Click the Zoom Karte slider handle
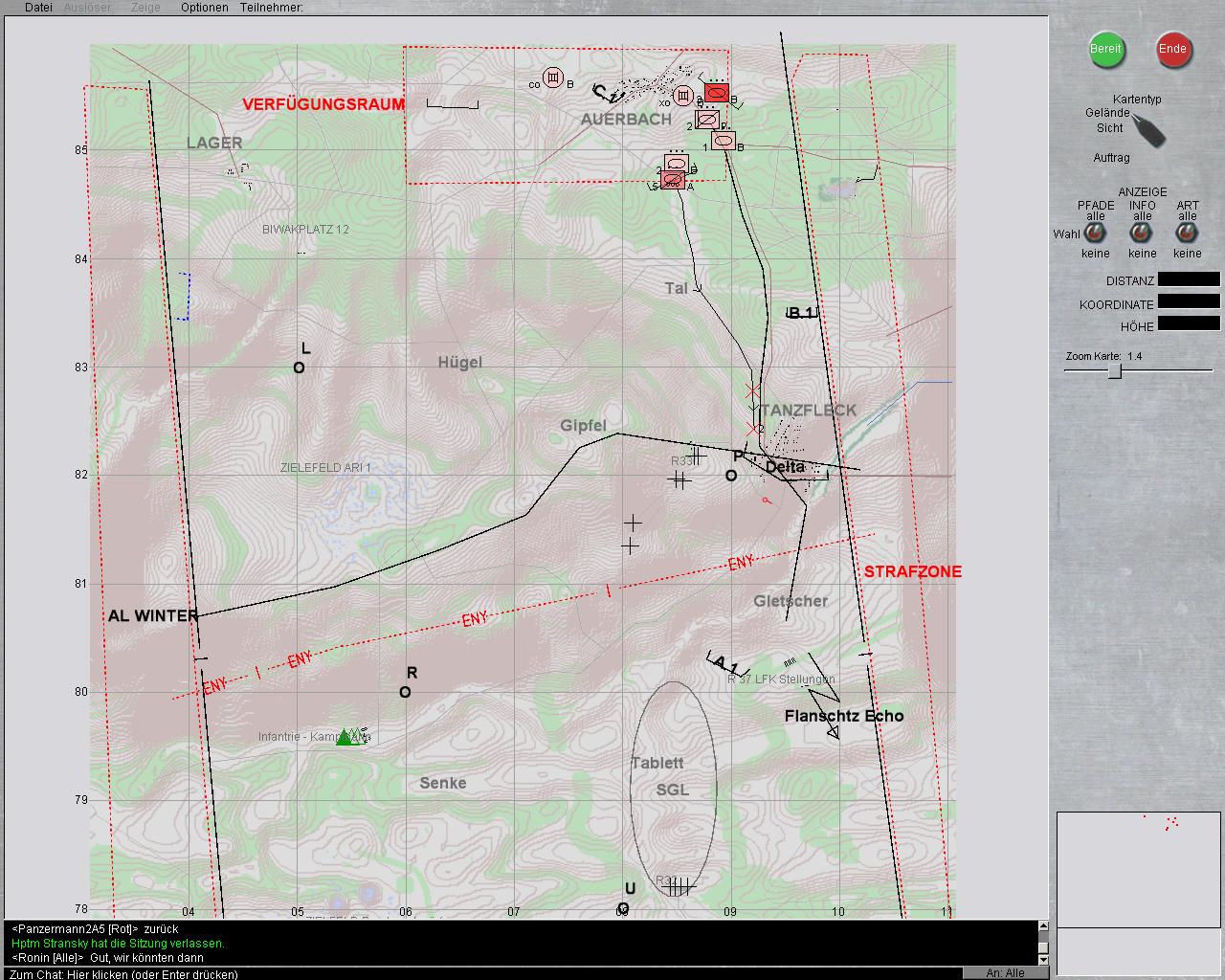 (1115, 371)
